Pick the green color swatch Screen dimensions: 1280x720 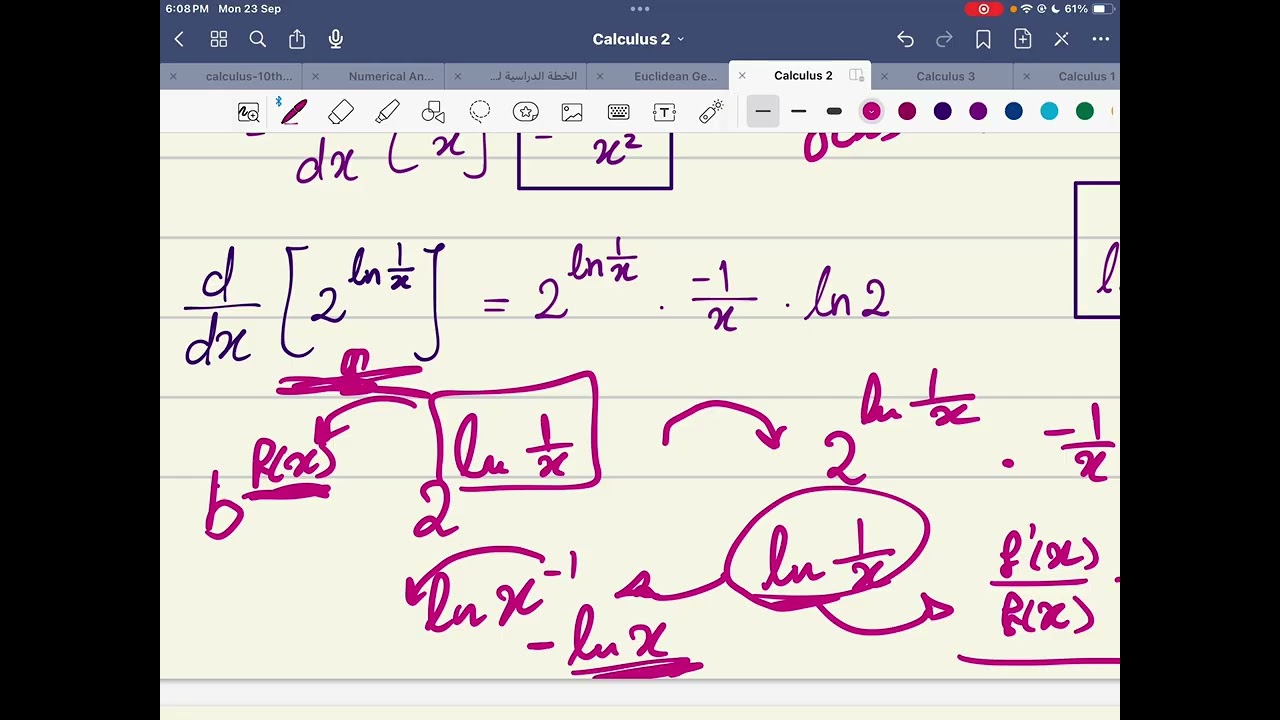(x=1085, y=111)
